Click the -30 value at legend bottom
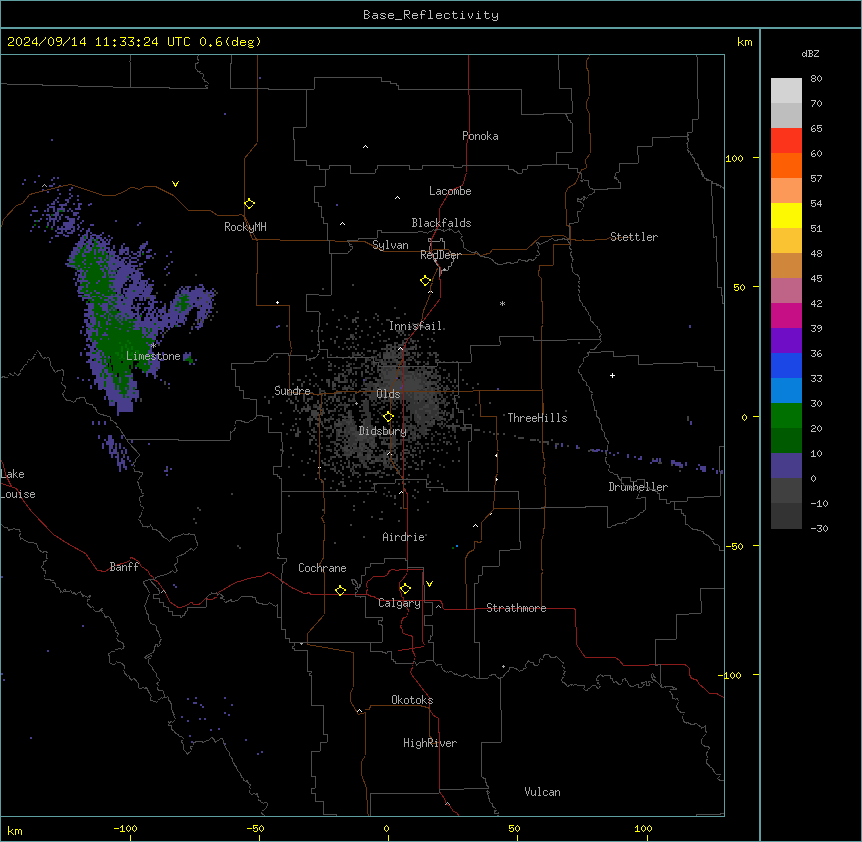This screenshot has height=842, width=862. click(819, 528)
